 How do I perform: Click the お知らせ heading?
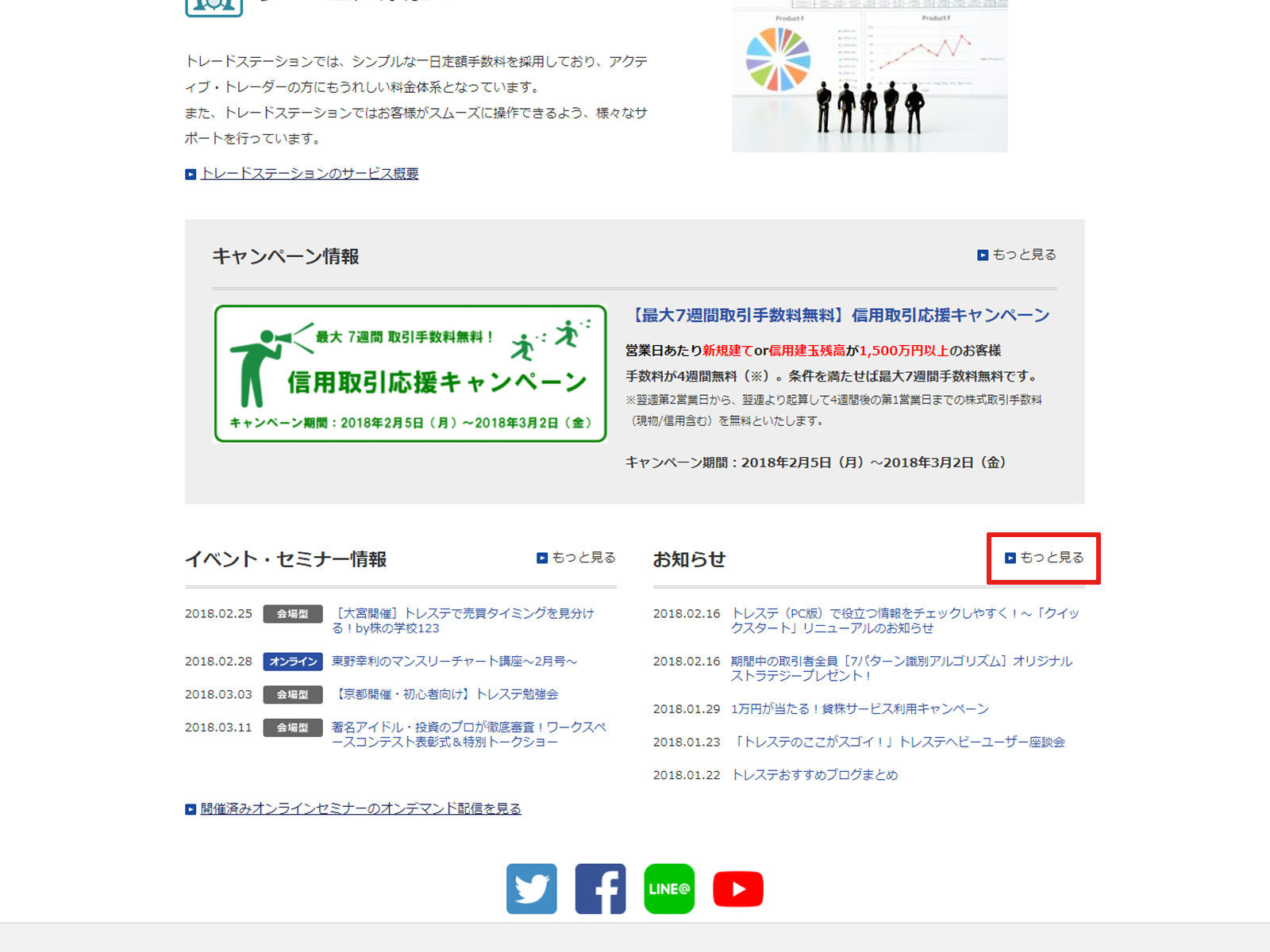689,559
